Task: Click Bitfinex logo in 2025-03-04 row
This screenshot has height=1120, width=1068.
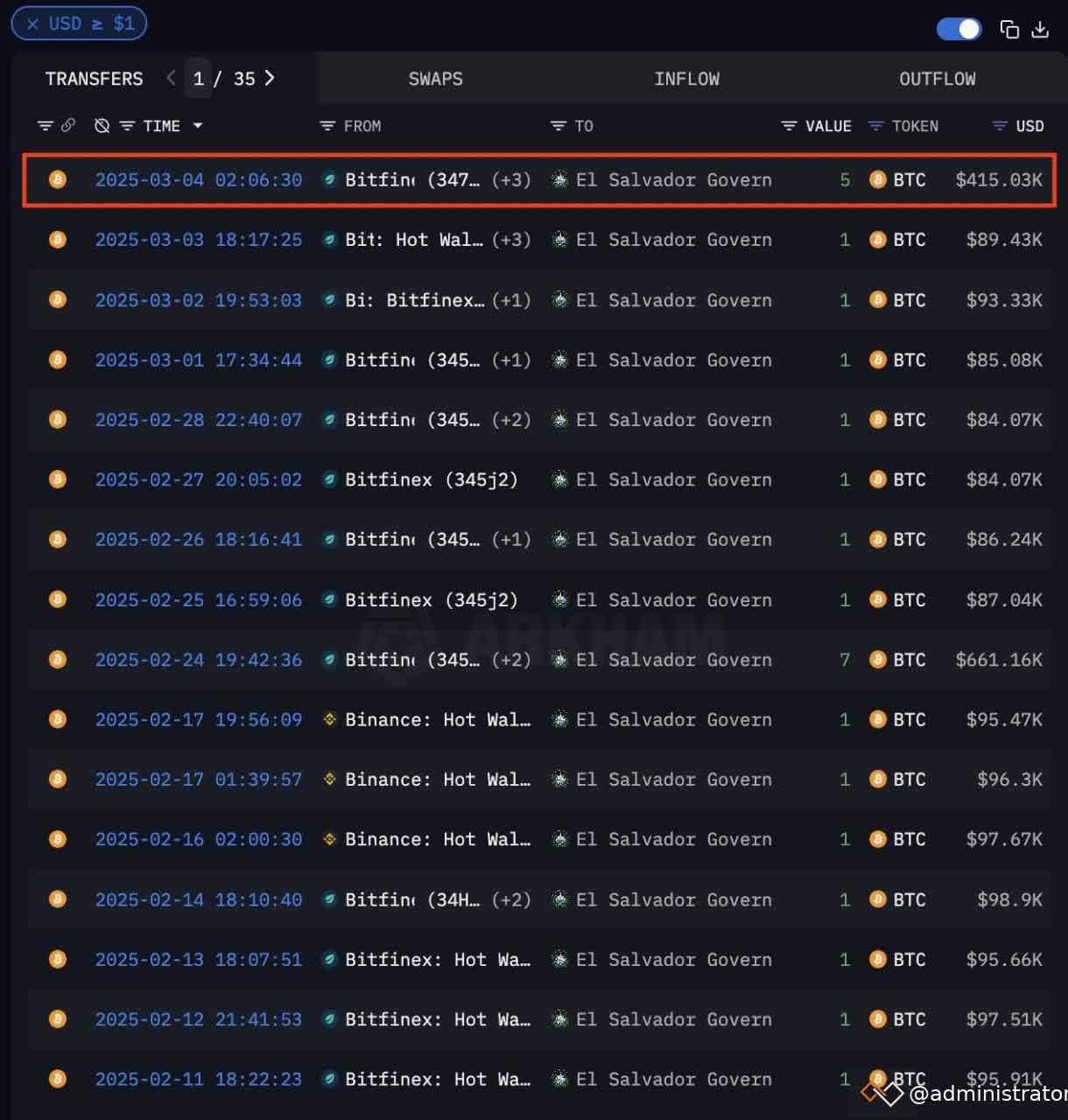Action: click(329, 180)
